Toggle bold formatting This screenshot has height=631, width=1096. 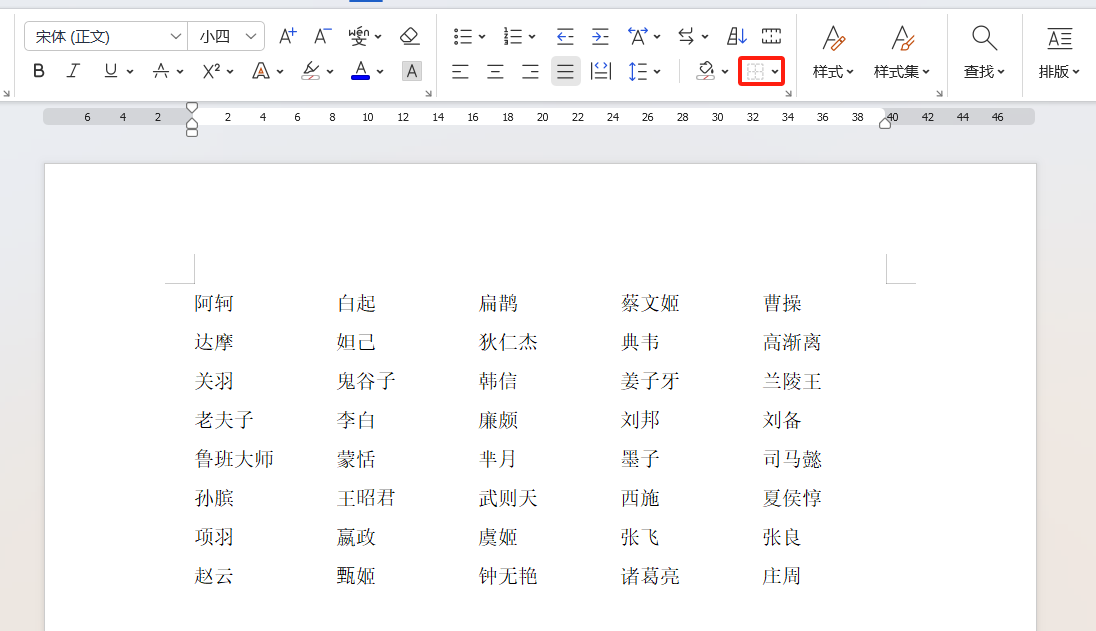[x=38, y=71]
